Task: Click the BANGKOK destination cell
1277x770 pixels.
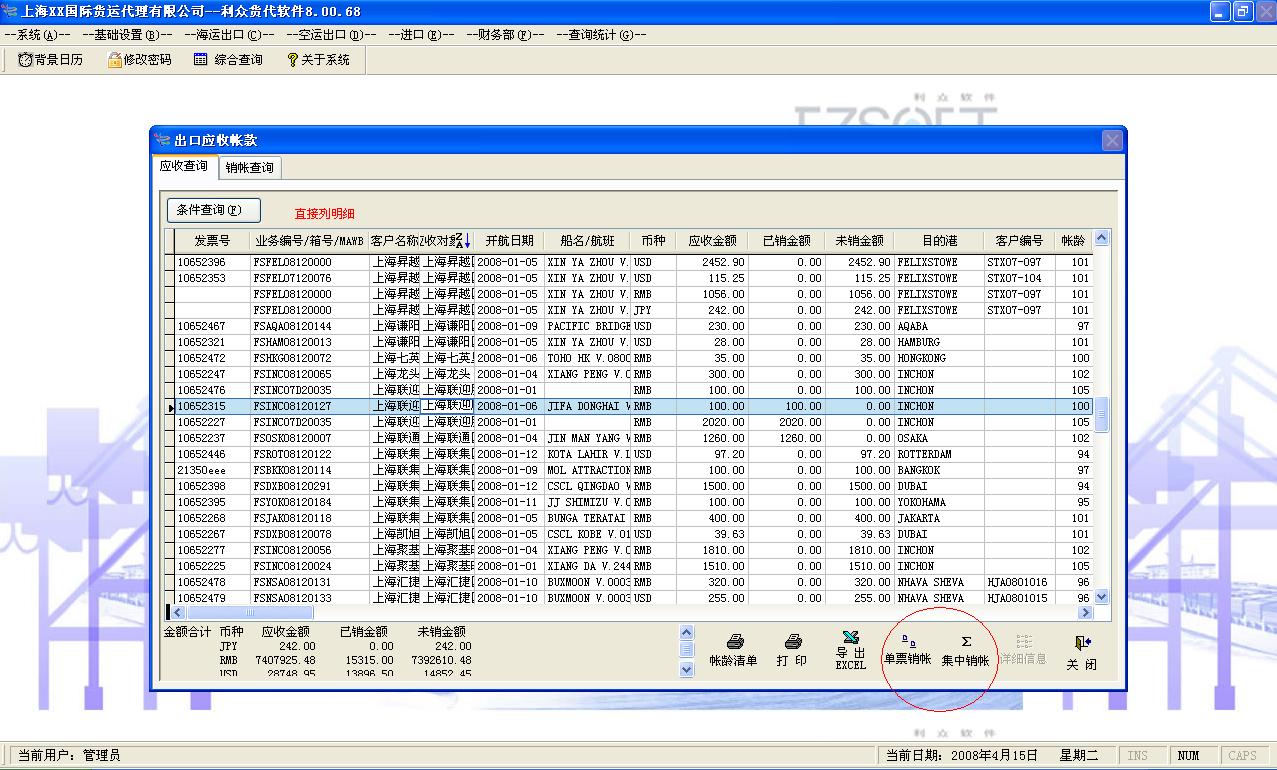Action: pos(939,470)
